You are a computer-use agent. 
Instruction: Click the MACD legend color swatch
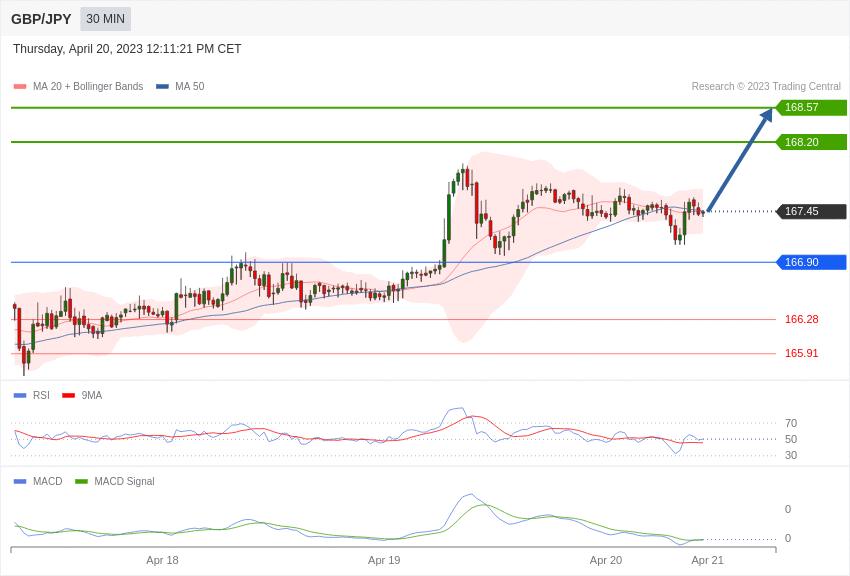click(x=20, y=481)
